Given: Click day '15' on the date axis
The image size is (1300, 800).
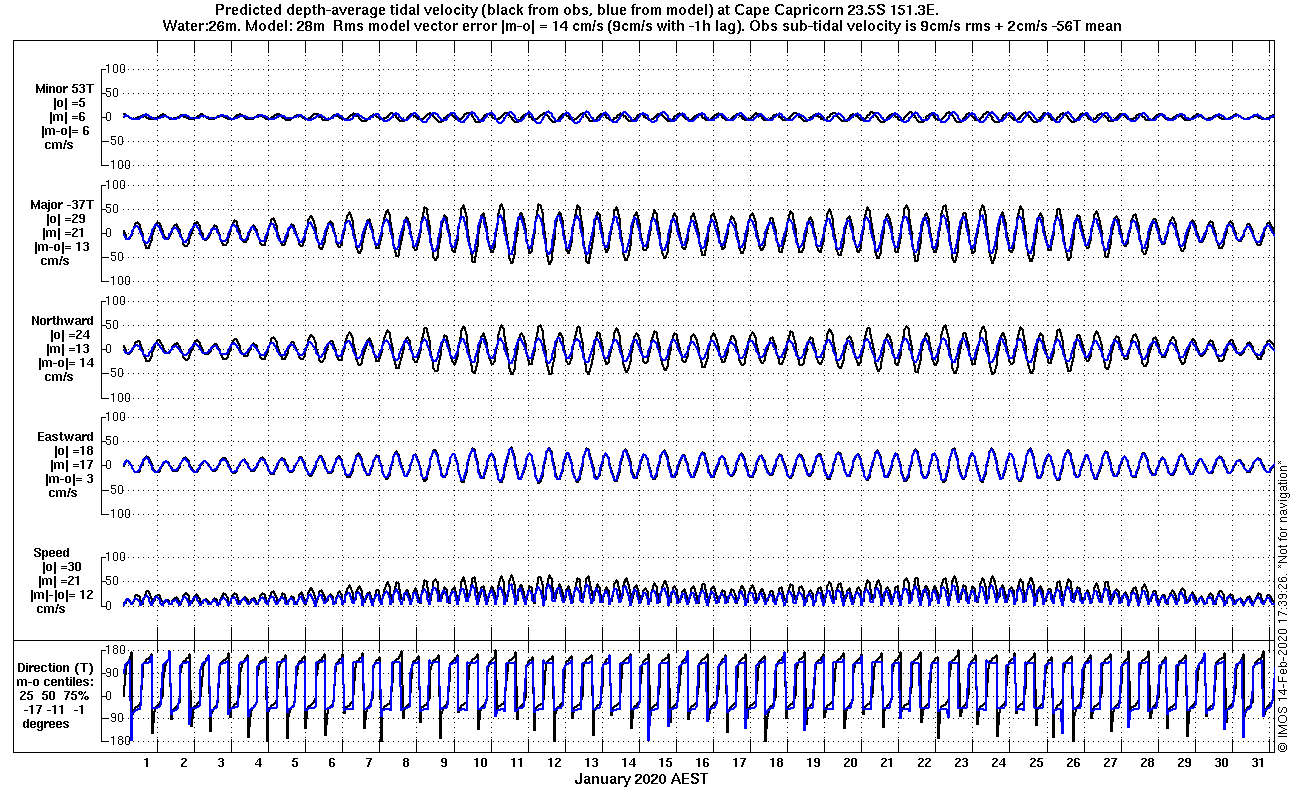Looking at the screenshot, I should pyautogui.click(x=665, y=763).
